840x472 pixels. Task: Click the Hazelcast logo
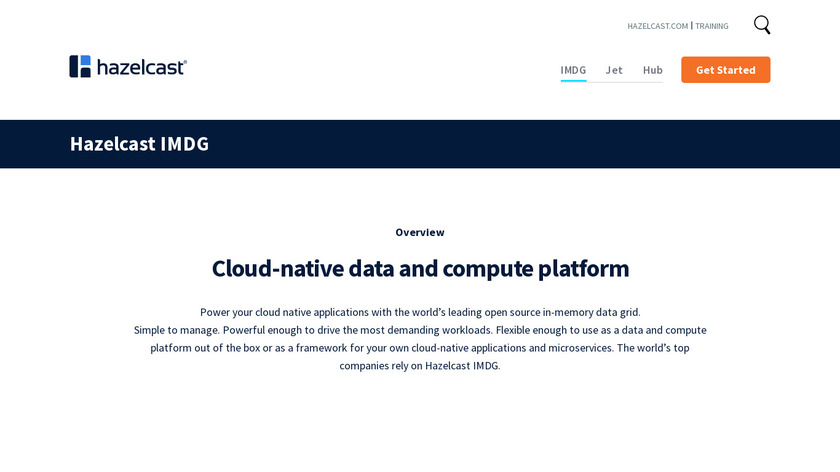click(x=128, y=66)
